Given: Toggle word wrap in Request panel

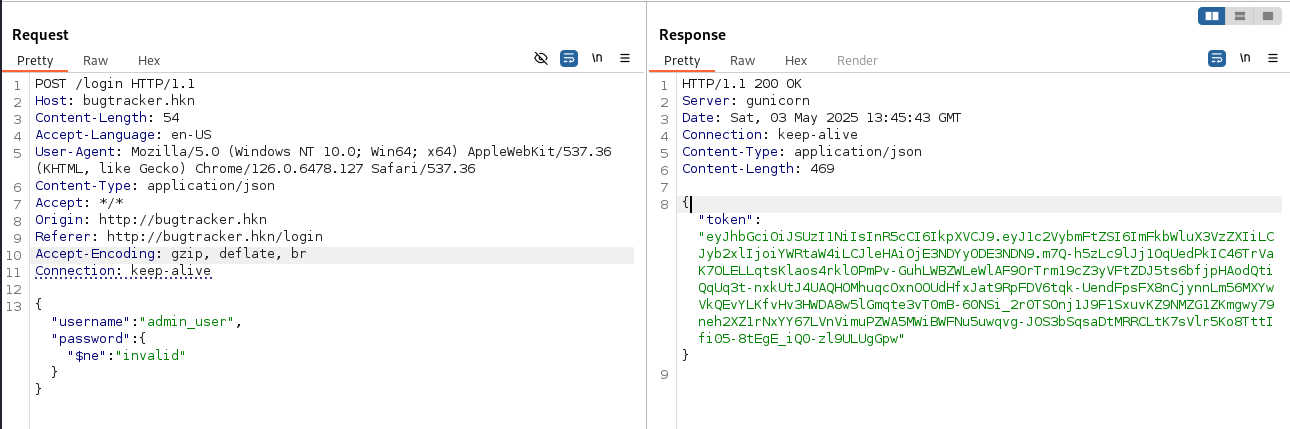Looking at the screenshot, I should (569, 59).
